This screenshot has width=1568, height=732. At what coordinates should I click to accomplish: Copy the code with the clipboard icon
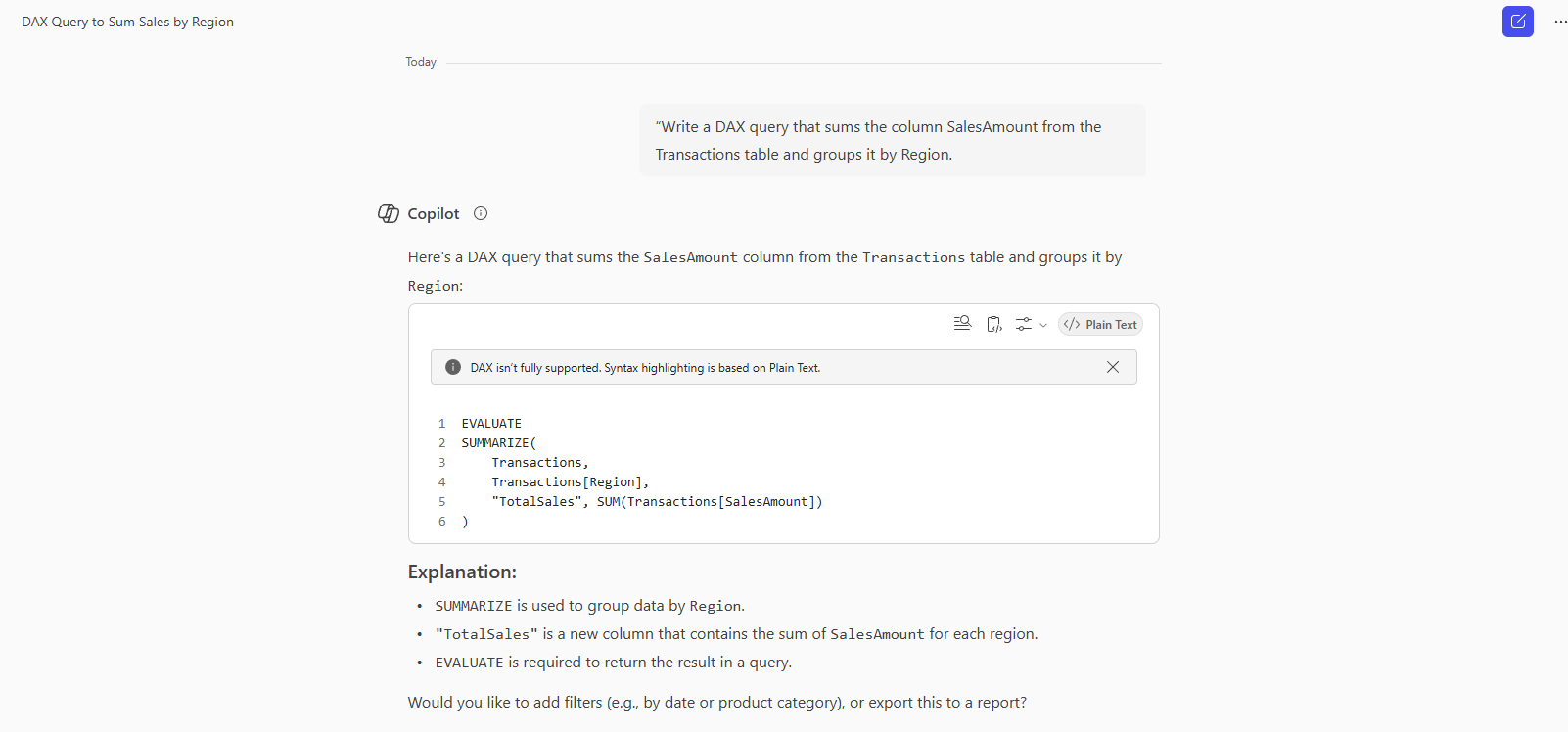[993, 324]
